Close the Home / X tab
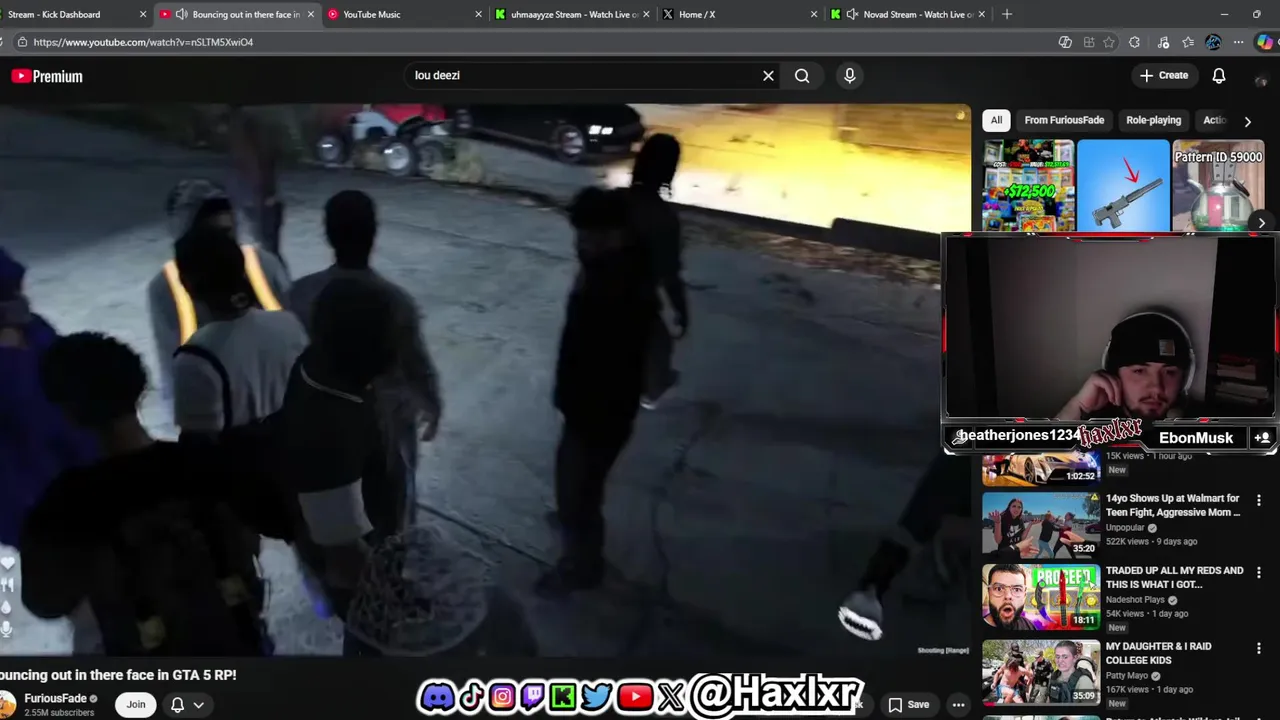 813,14
